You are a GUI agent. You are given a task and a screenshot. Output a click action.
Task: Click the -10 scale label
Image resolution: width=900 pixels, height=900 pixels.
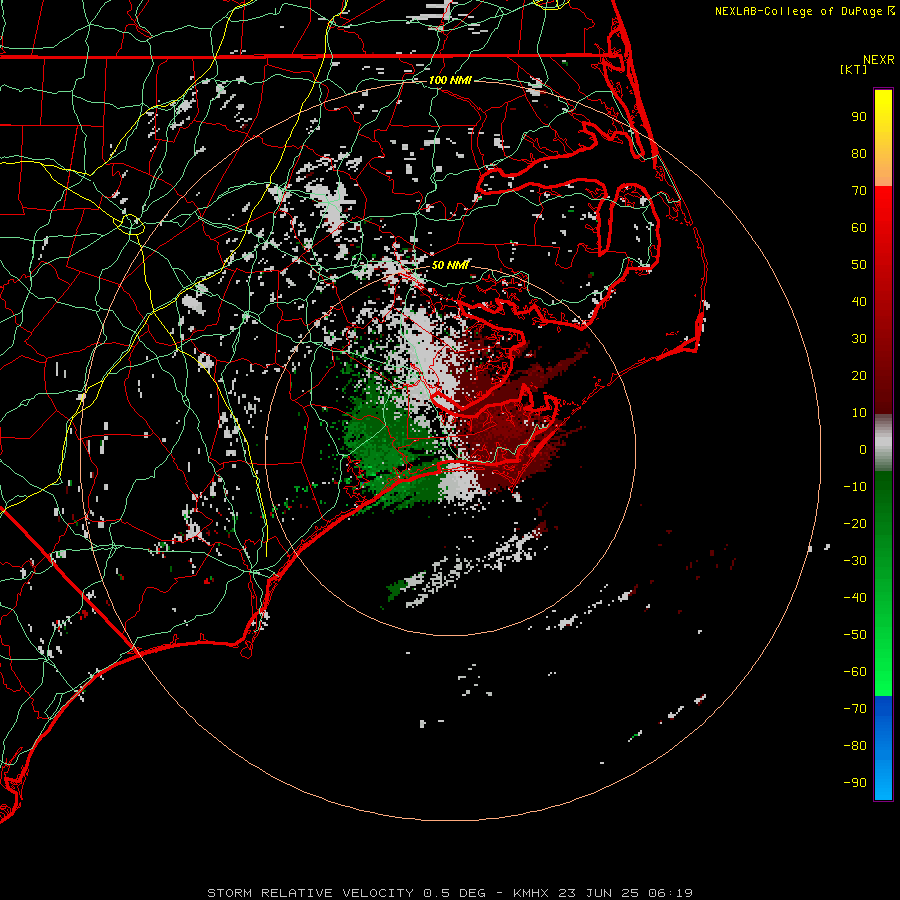(855, 487)
